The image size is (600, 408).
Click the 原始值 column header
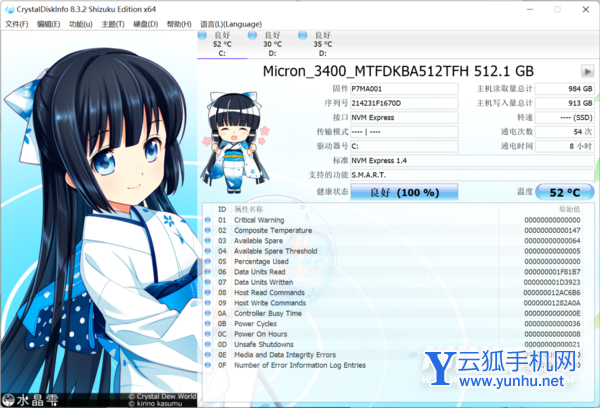[x=570, y=209]
